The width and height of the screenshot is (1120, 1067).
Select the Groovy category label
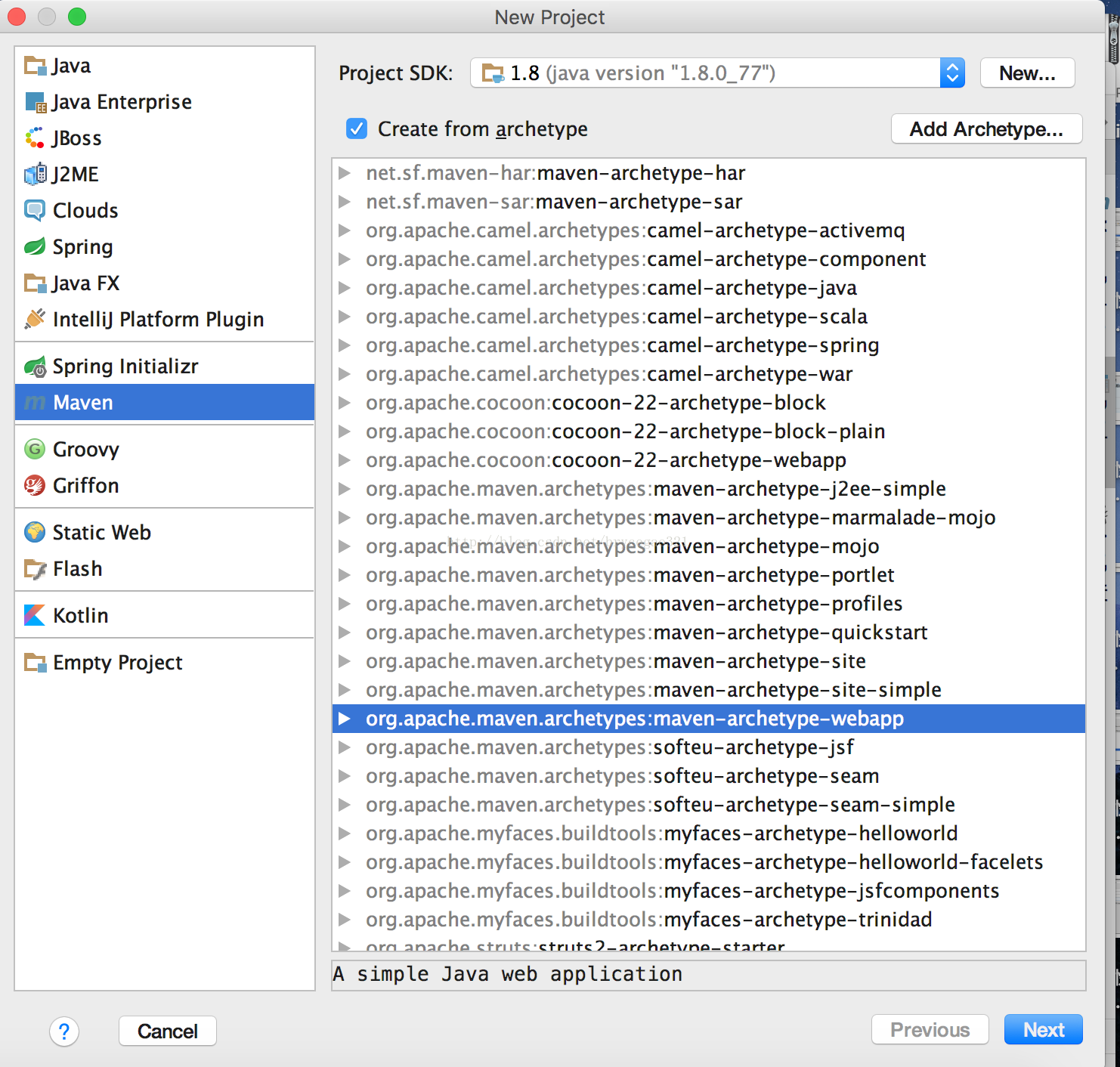click(86, 450)
